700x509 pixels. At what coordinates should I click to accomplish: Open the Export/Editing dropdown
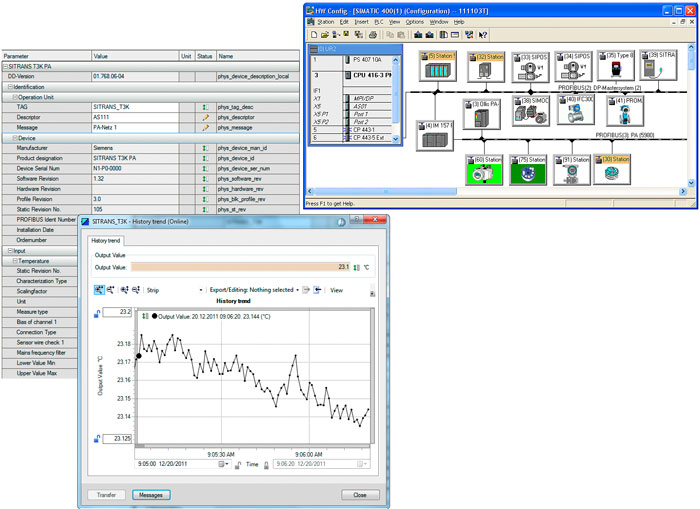click(x=297, y=290)
